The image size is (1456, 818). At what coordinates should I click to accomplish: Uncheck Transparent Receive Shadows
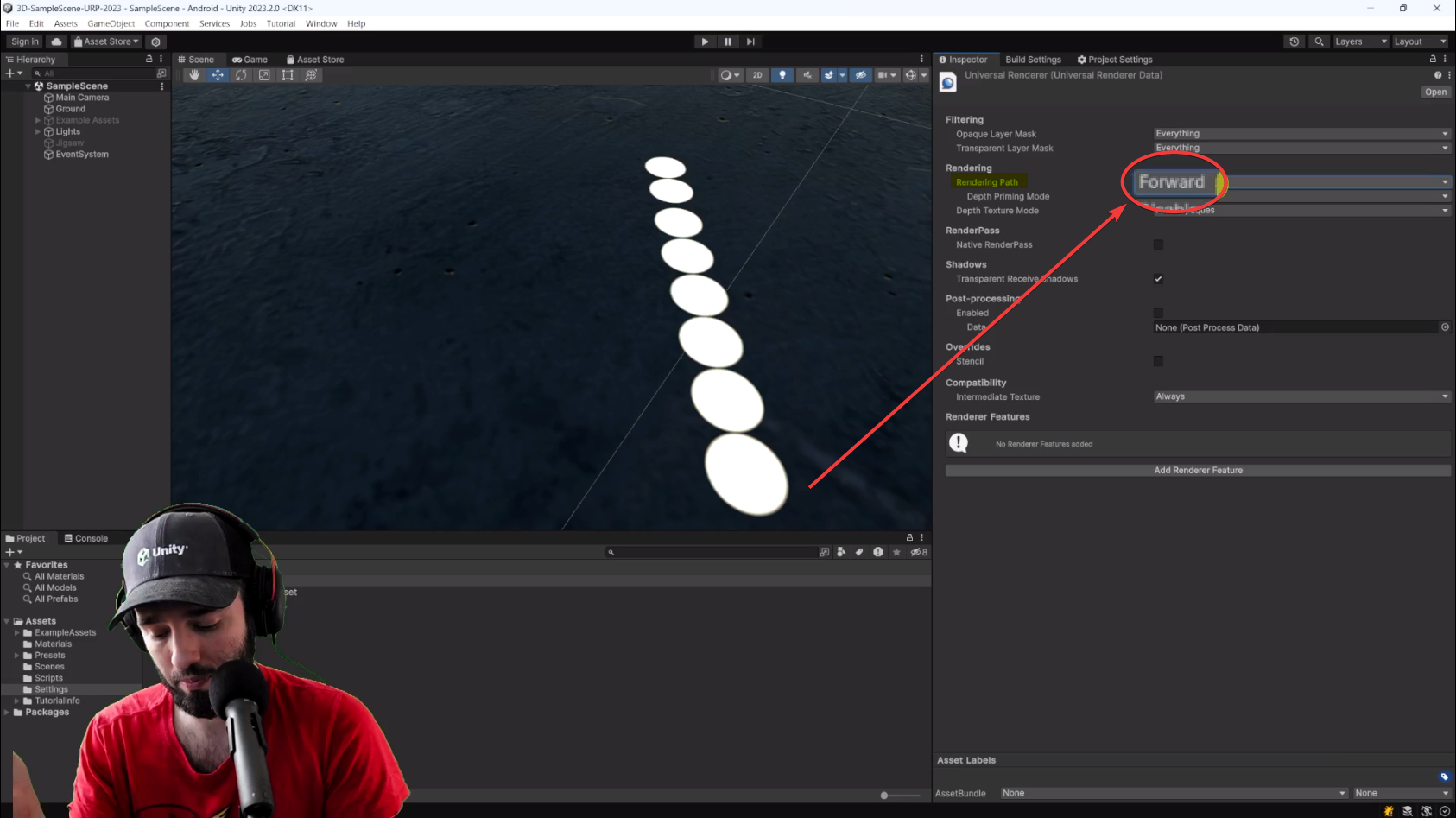[1158, 279]
